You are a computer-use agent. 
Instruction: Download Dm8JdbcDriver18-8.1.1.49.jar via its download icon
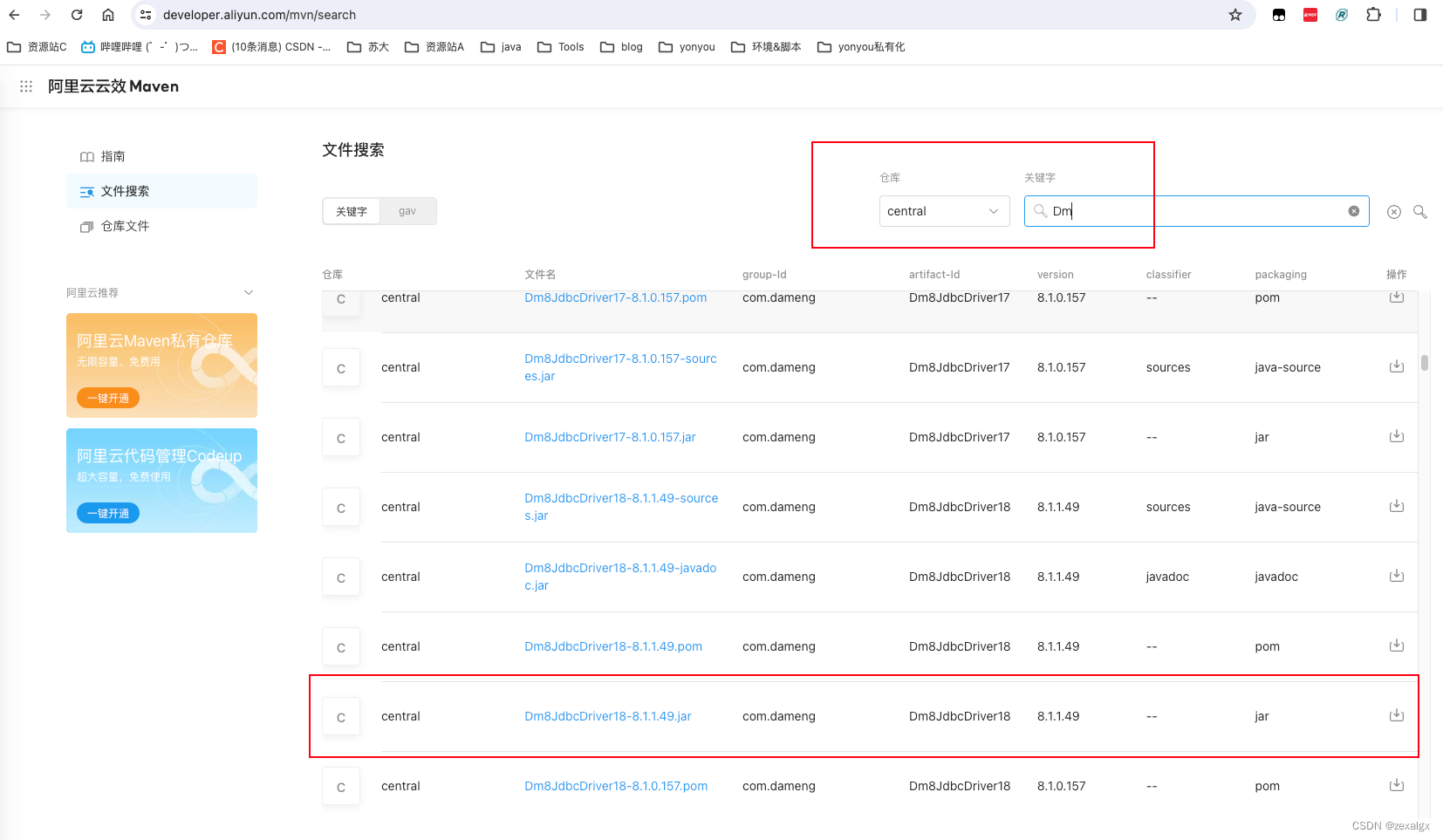click(x=1397, y=715)
